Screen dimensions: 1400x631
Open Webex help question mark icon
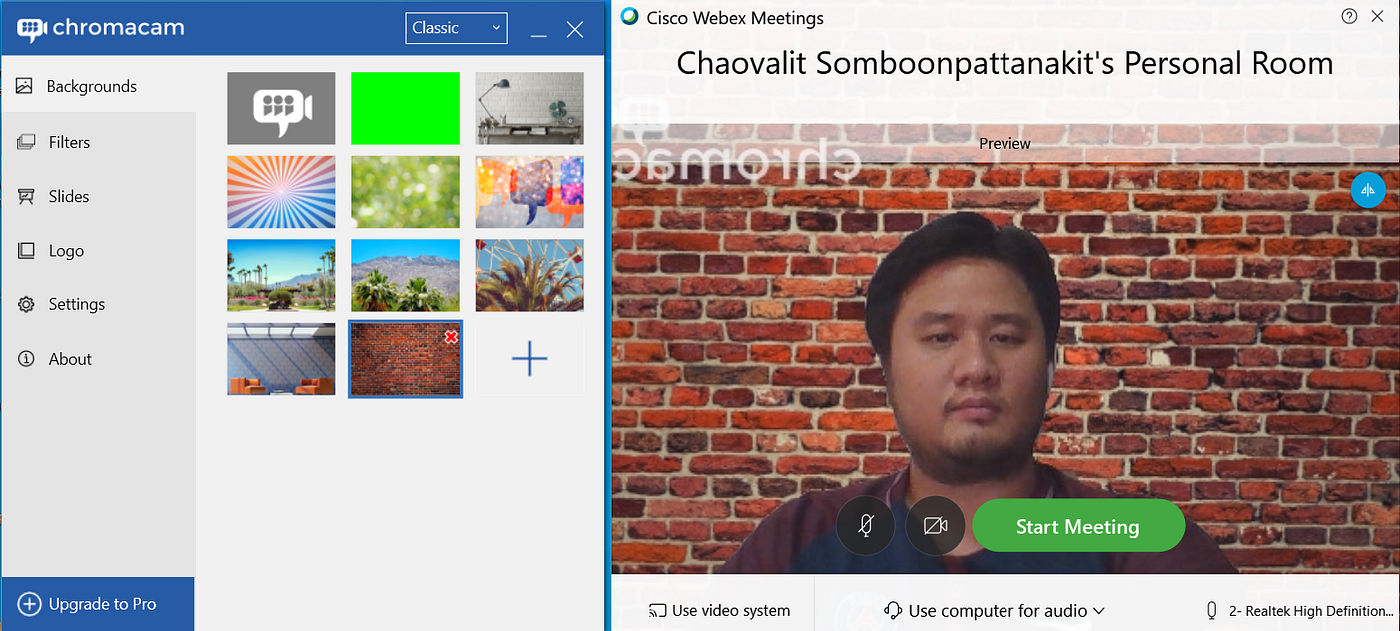pyautogui.click(x=1350, y=16)
